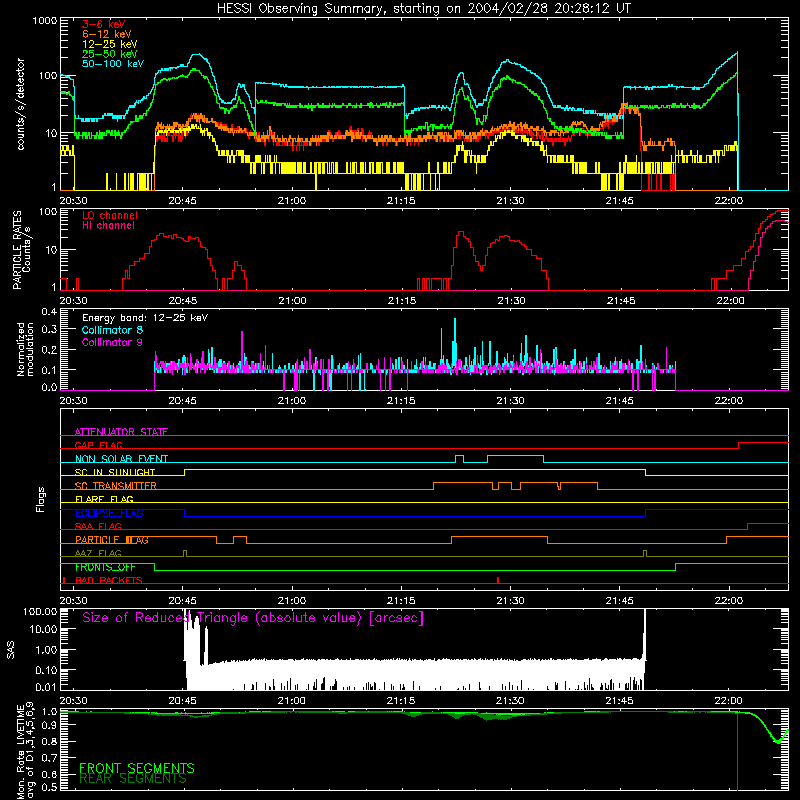The width and height of the screenshot is (800, 800).
Task: Click the GAP_FLAG label
Action: click(98, 445)
